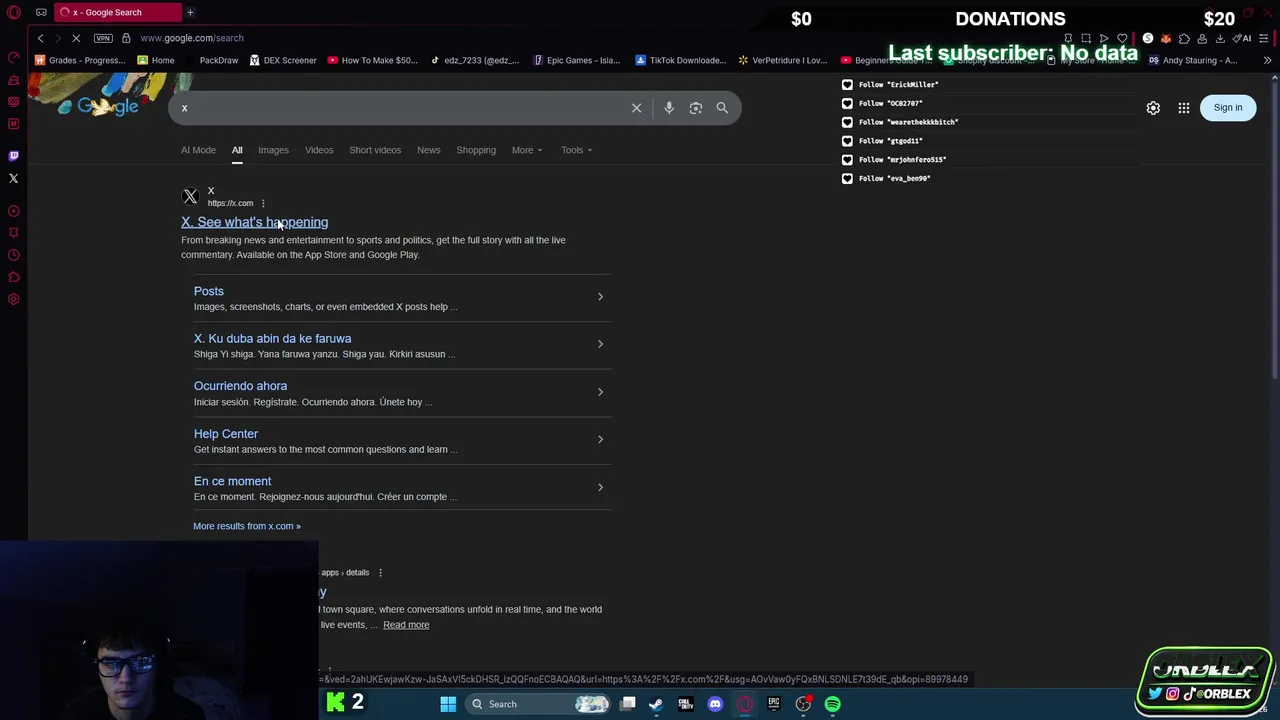Screen dimensions: 1280x720
Task: Click page address www.google.com/search
Action: pyautogui.click(x=192, y=38)
